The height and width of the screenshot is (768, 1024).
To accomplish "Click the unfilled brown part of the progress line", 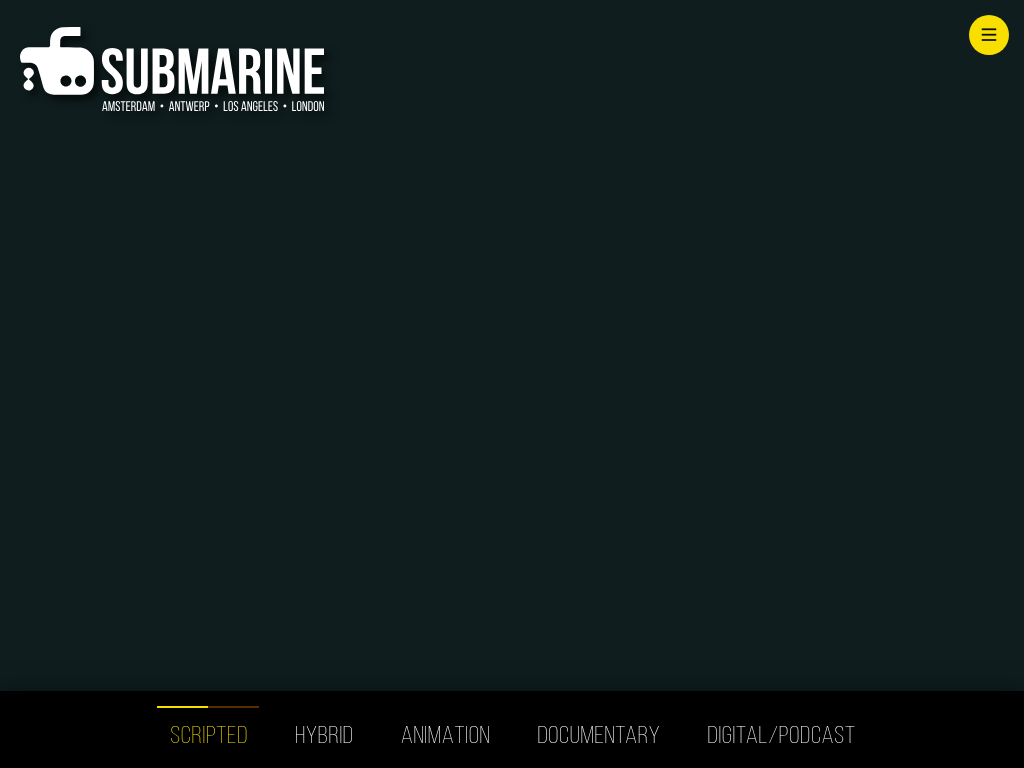I will pos(234,707).
